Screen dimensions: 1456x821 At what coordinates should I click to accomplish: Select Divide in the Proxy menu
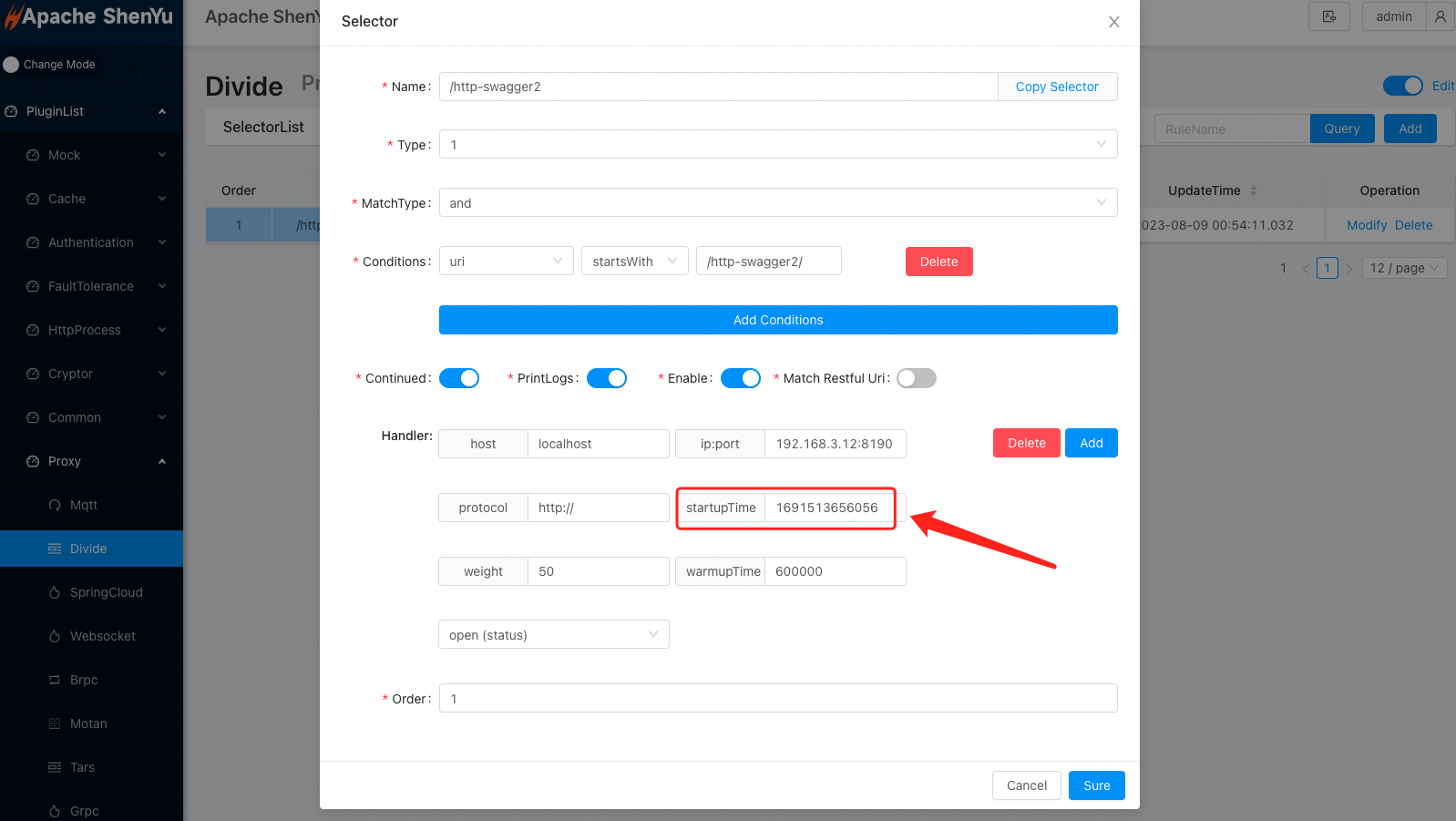point(88,549)
